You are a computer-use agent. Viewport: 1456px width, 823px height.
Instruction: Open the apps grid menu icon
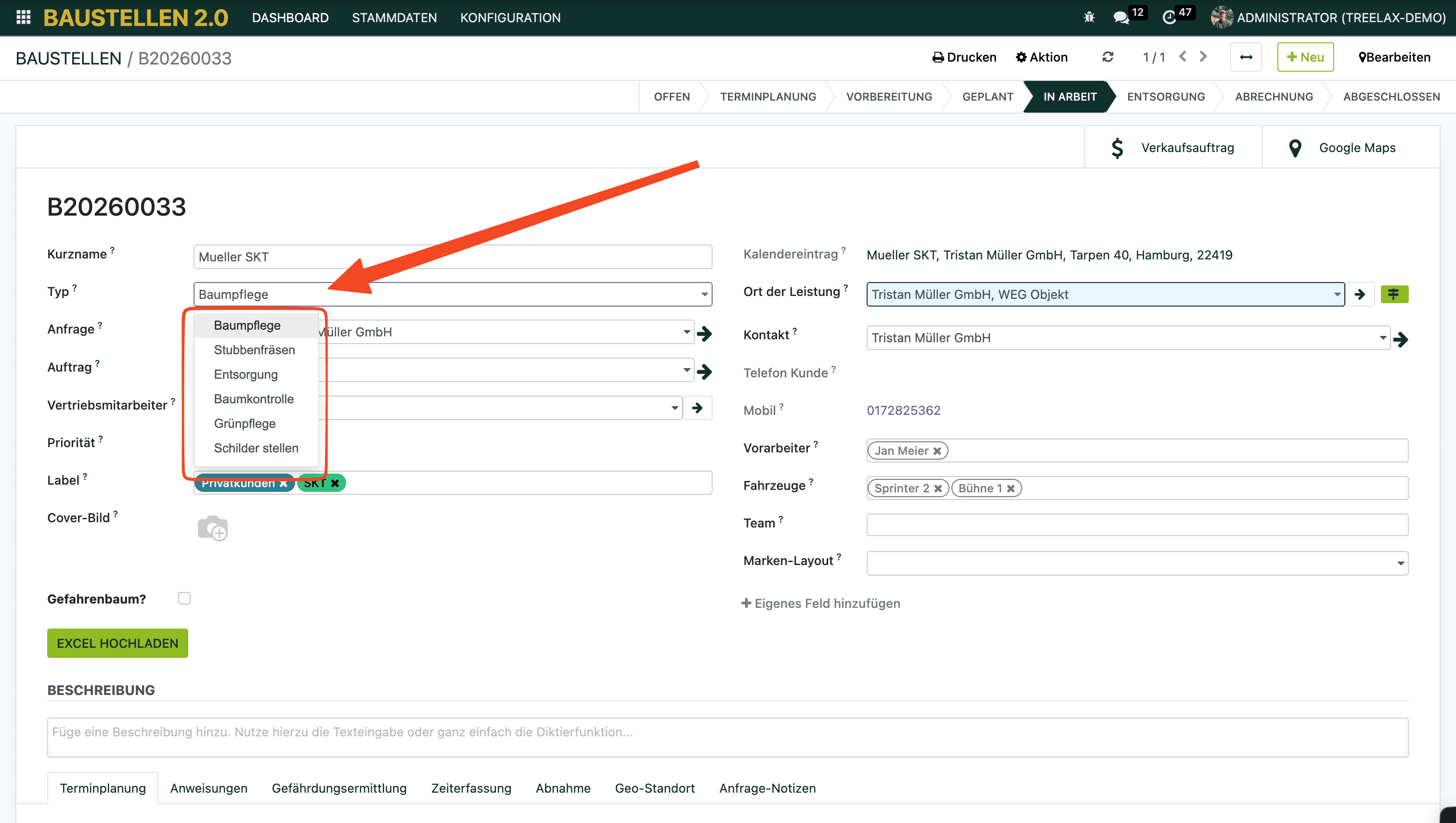[23, 17]
